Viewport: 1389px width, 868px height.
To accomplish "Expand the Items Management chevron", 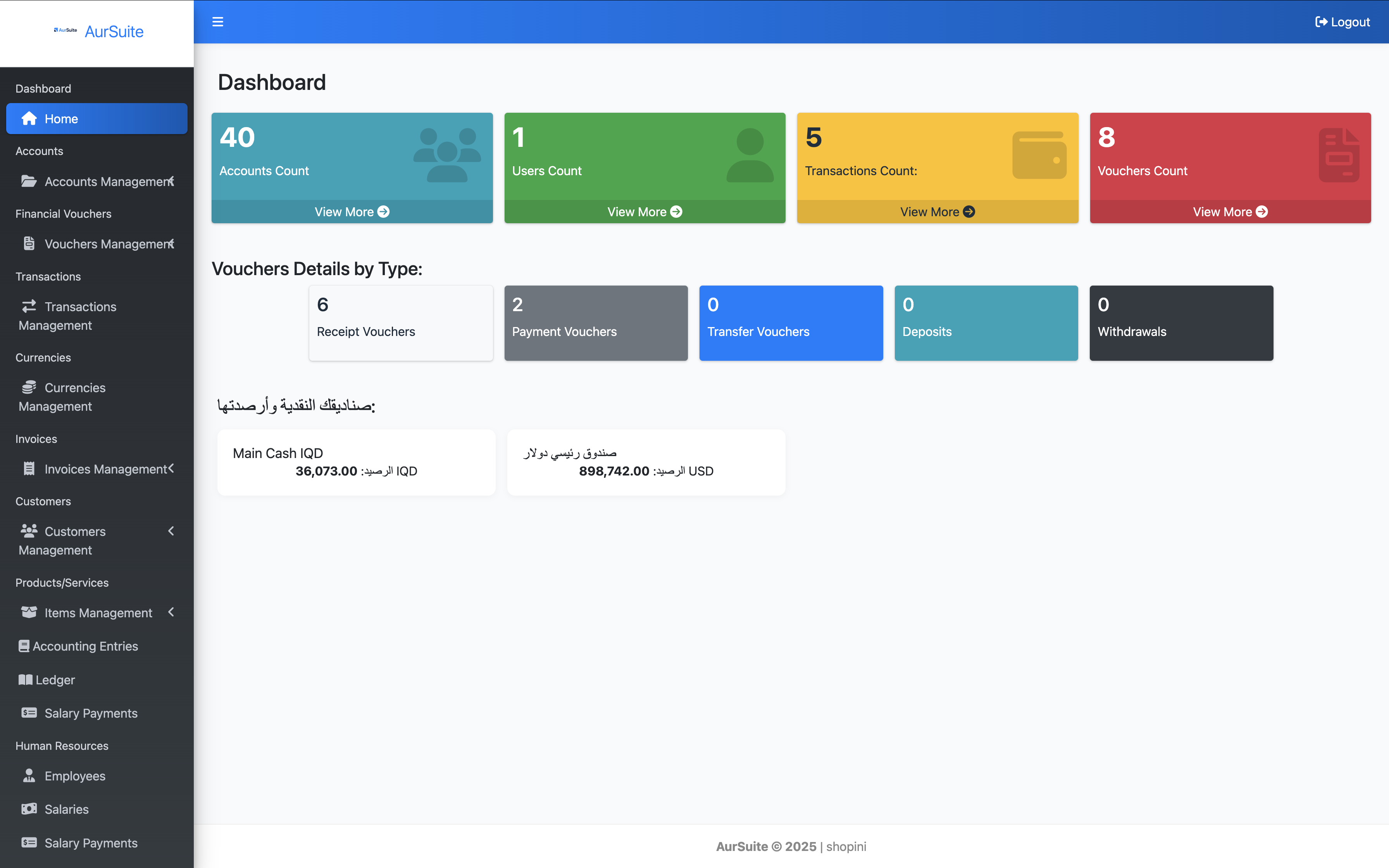I will (x=171, y=613).
